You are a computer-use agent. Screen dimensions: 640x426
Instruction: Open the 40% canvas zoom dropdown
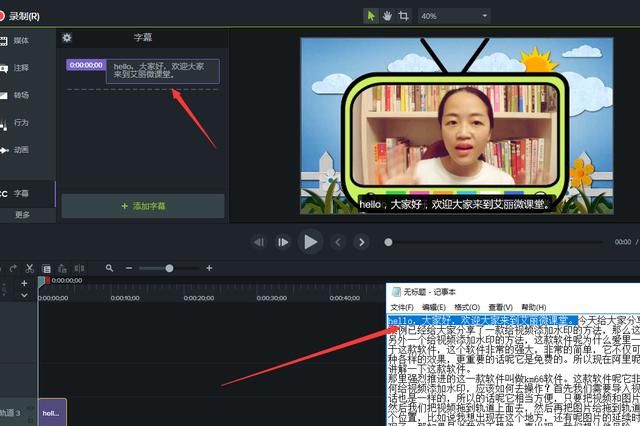(454, 16)
